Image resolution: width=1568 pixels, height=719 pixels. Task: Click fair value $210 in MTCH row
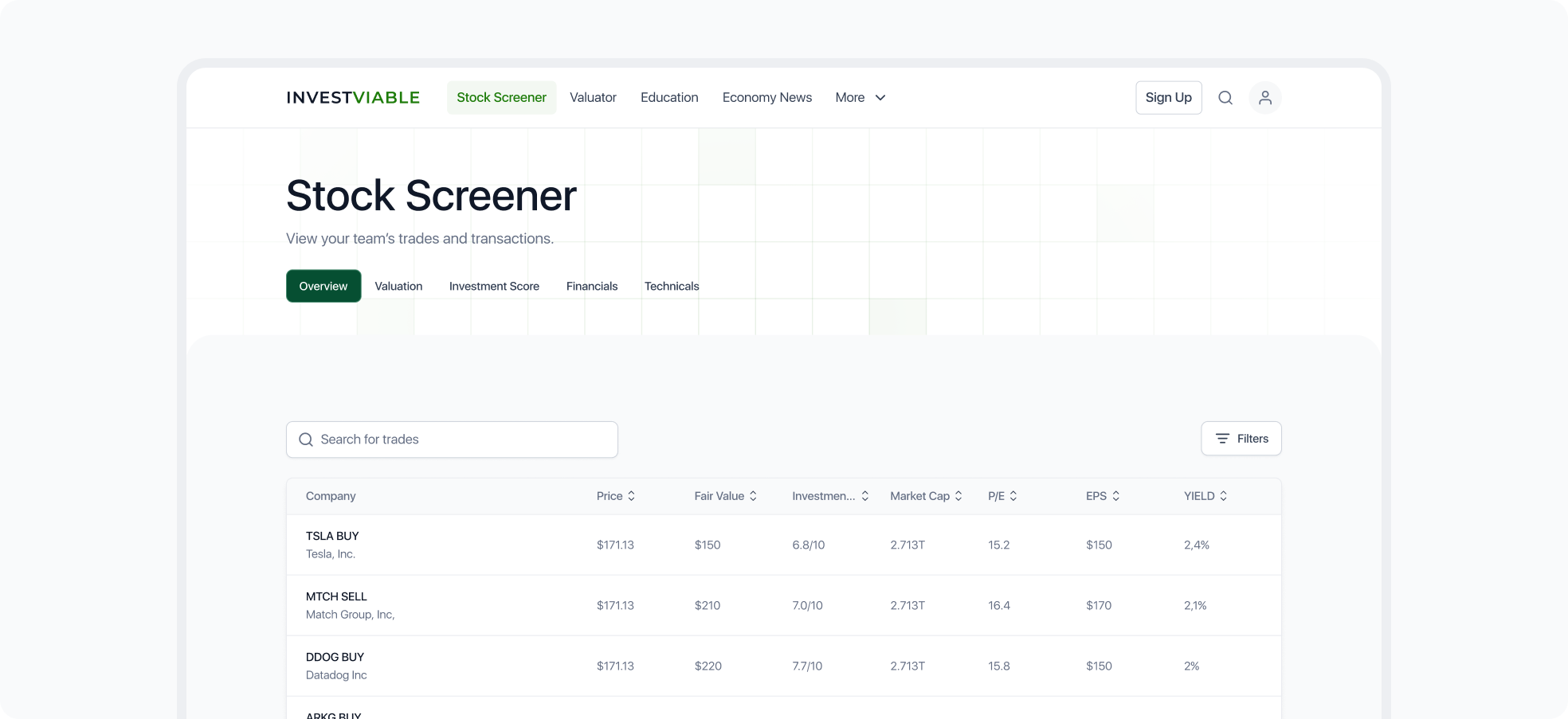pyautogui.click(x=708, y=606)
